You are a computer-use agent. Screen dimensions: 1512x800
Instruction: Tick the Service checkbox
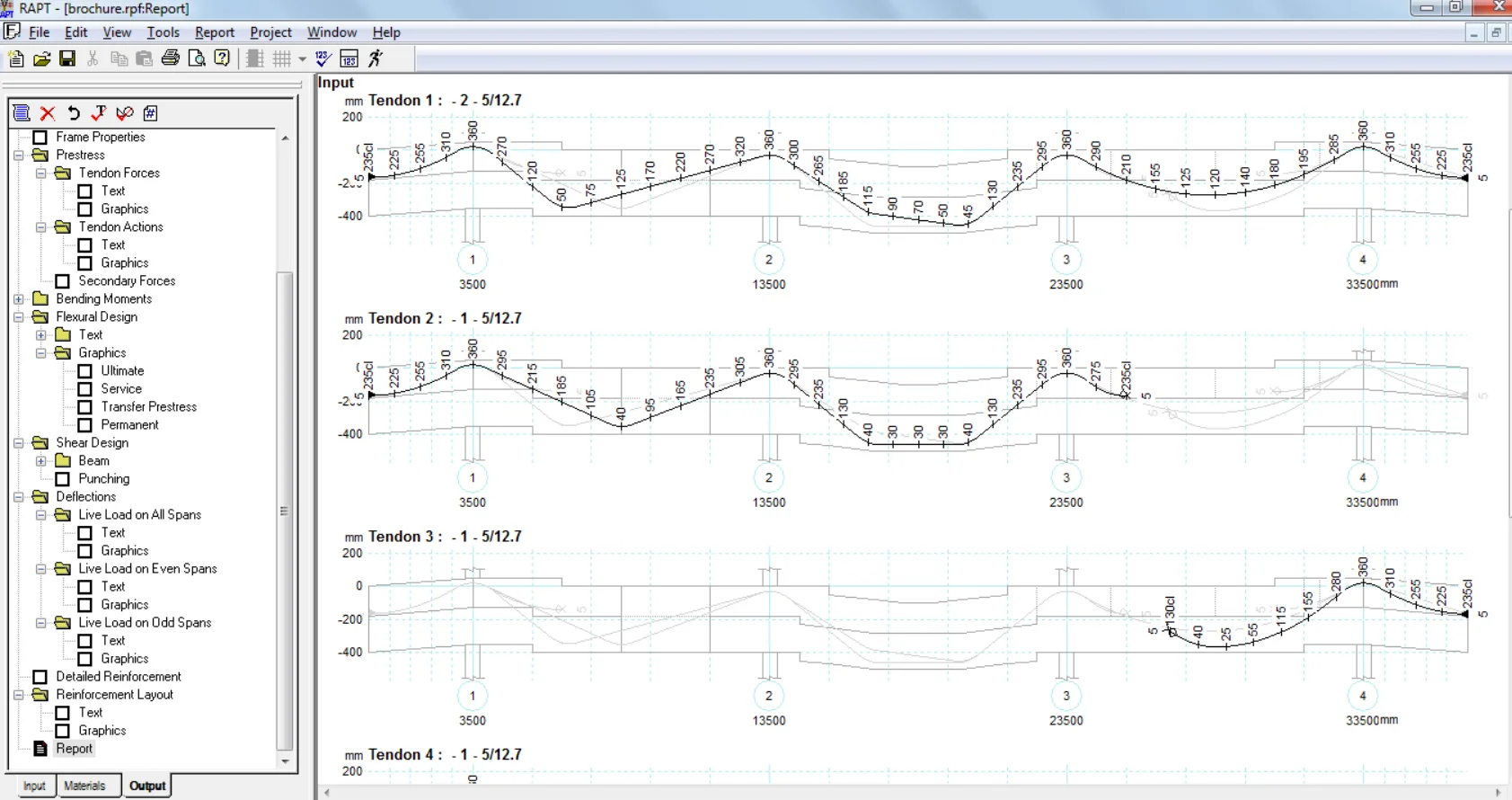point(85,389)
